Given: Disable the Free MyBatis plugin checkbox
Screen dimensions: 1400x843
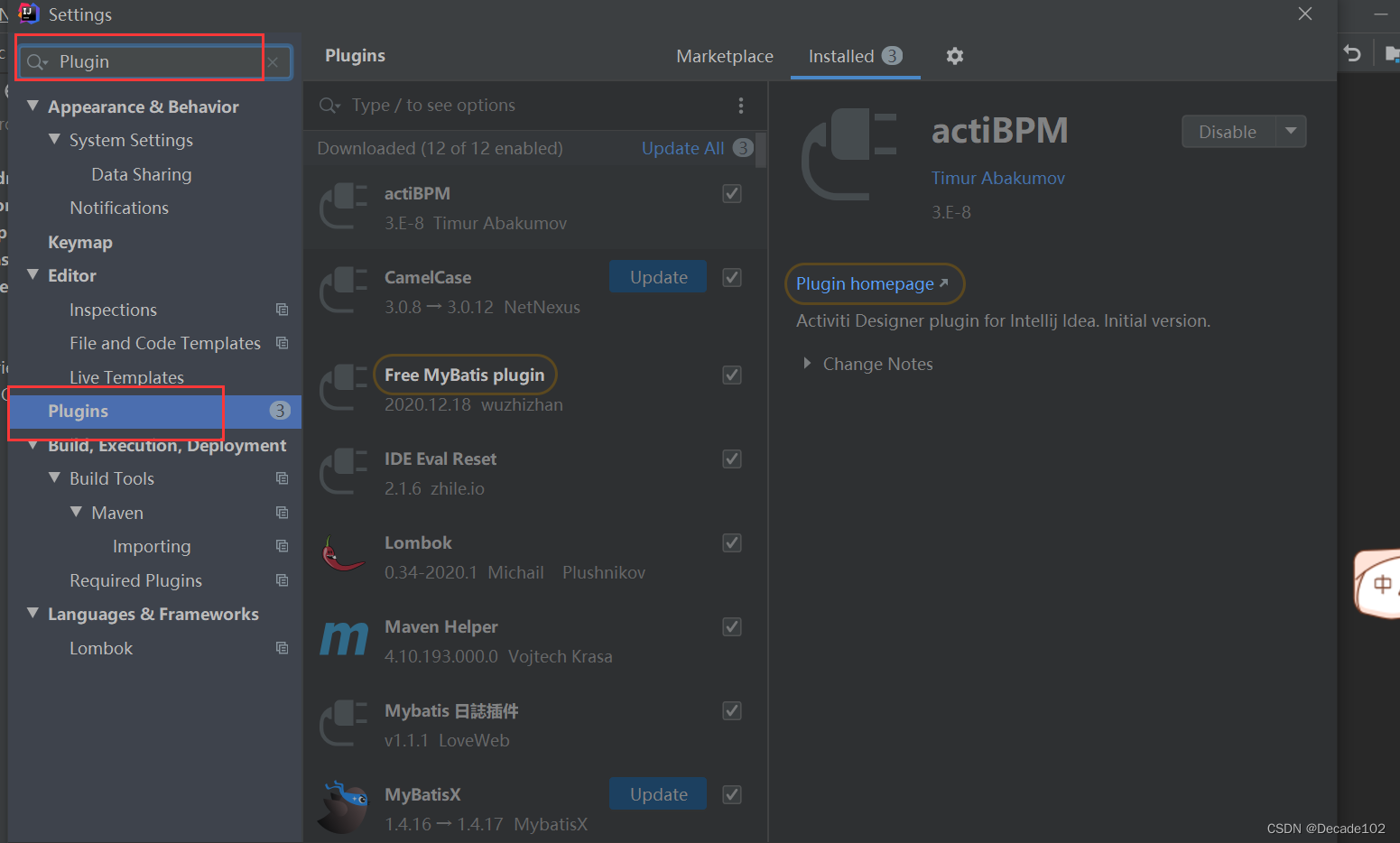Looking at the screenshot, I should click(x=732, y=375).
